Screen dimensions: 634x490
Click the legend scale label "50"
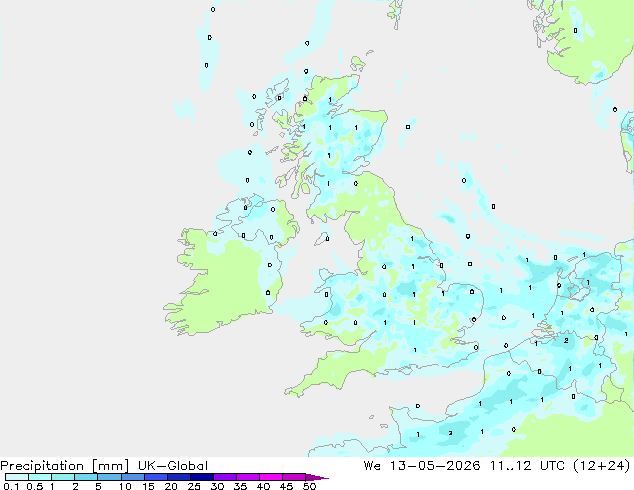click(x=309, y=486)
